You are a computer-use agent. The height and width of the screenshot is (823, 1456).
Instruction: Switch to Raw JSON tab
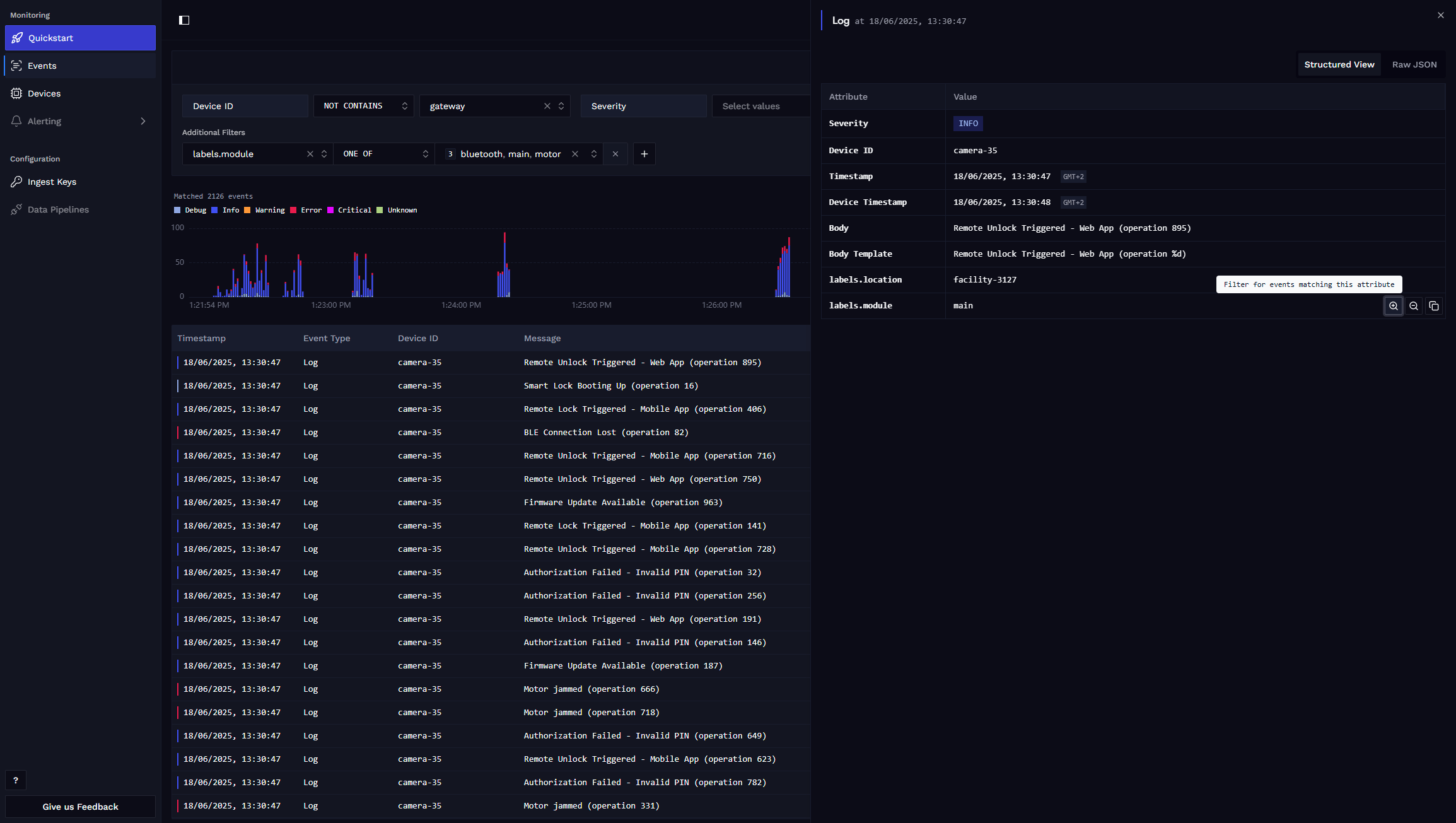click(x=1414, y=64)
